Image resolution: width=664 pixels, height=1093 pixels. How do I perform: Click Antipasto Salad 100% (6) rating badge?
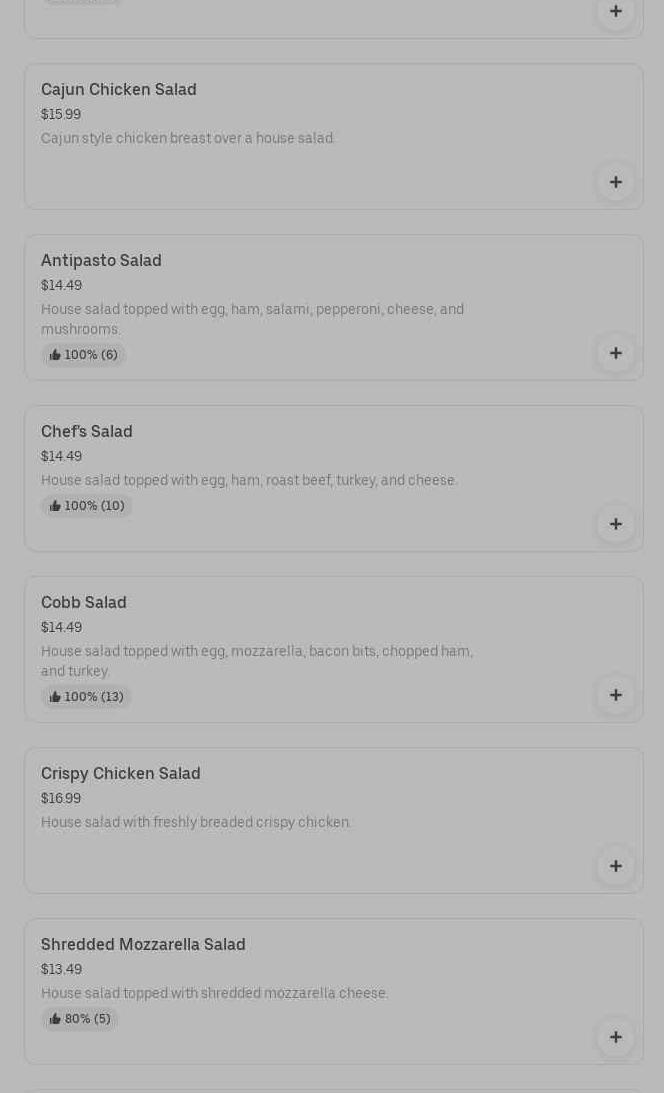(84, 355)
